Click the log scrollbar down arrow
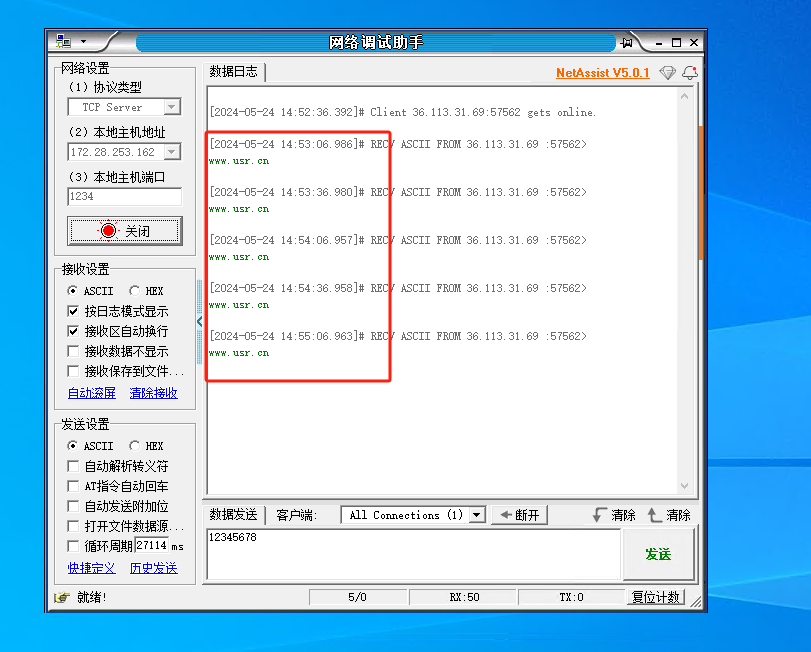811x652 pixels. (x=684, y=486)
